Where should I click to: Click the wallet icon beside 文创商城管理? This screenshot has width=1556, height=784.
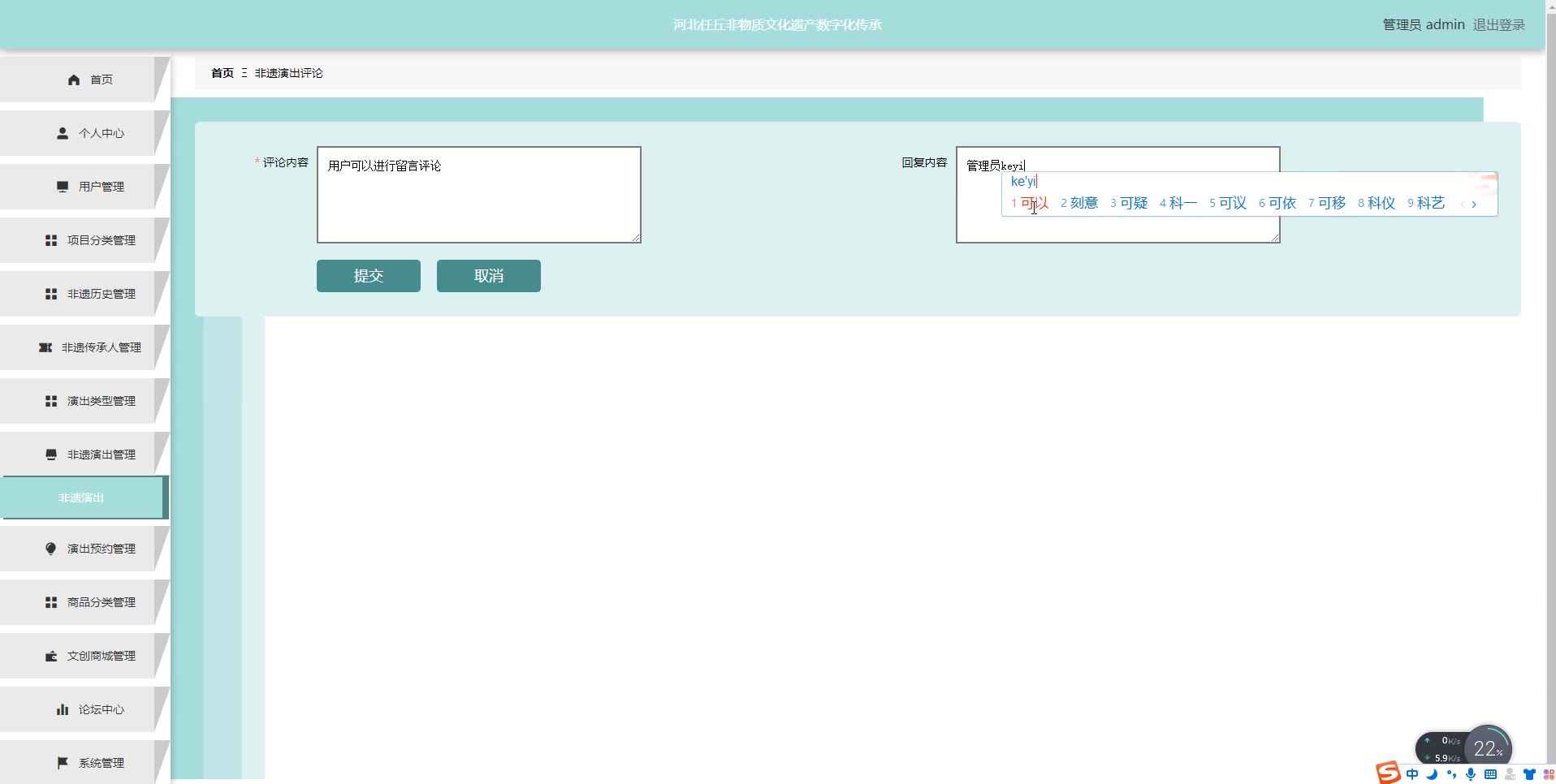51,656
